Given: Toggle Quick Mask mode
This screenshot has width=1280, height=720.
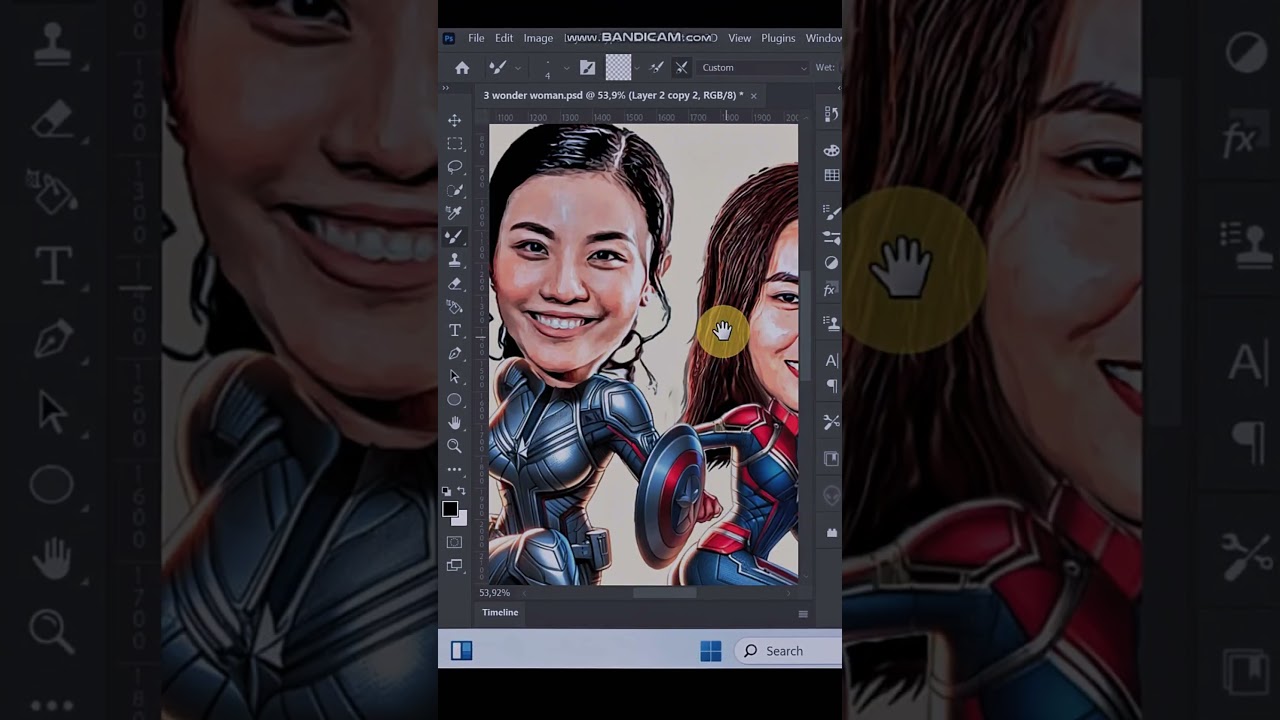Looking at the screenshot, I should [454, 542].
